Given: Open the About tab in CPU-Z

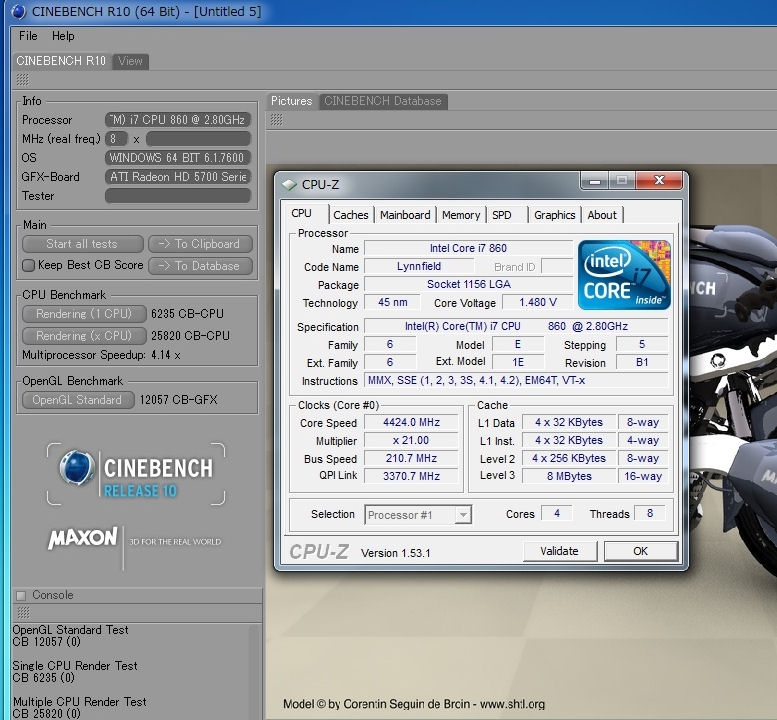Looking at the screenshot, I should point(602,215).
